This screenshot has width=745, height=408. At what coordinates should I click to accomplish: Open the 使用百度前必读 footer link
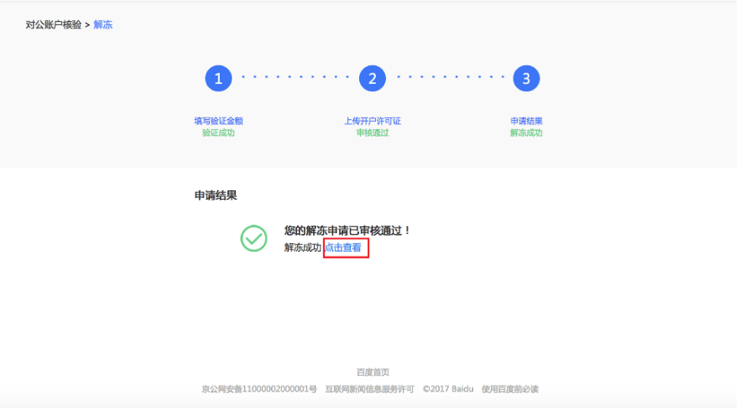510,389
